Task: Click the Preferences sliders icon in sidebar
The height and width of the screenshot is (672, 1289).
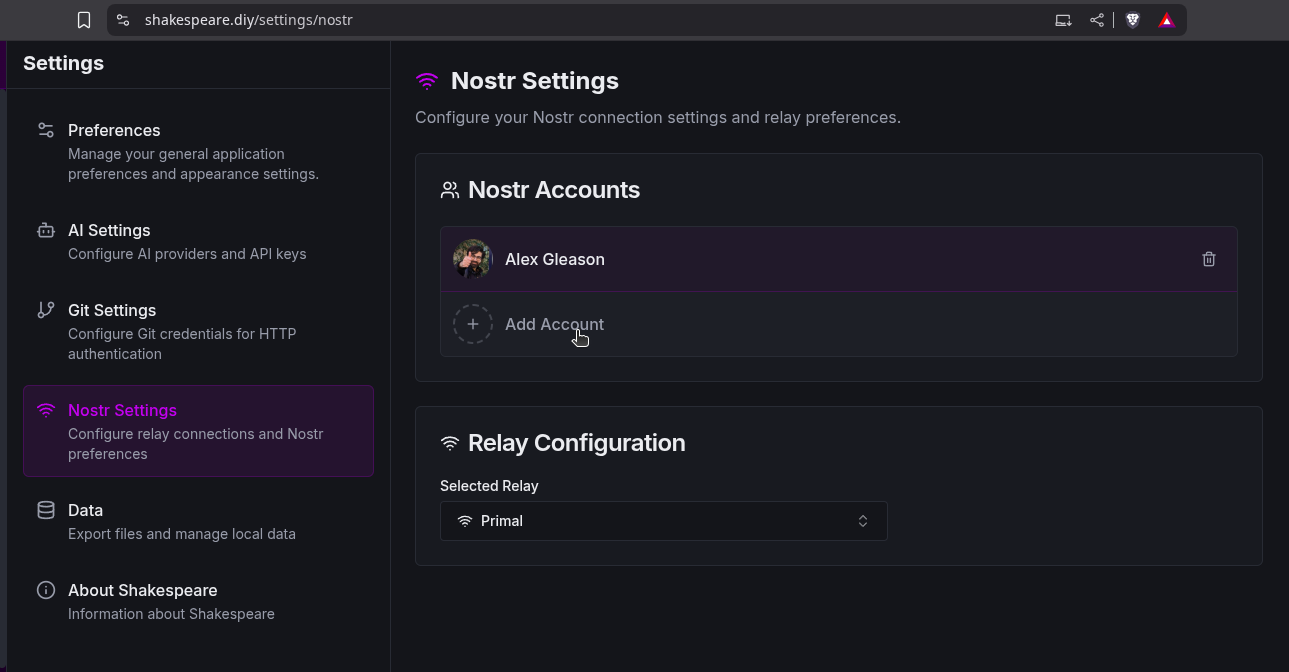Action: coord(46,130)
